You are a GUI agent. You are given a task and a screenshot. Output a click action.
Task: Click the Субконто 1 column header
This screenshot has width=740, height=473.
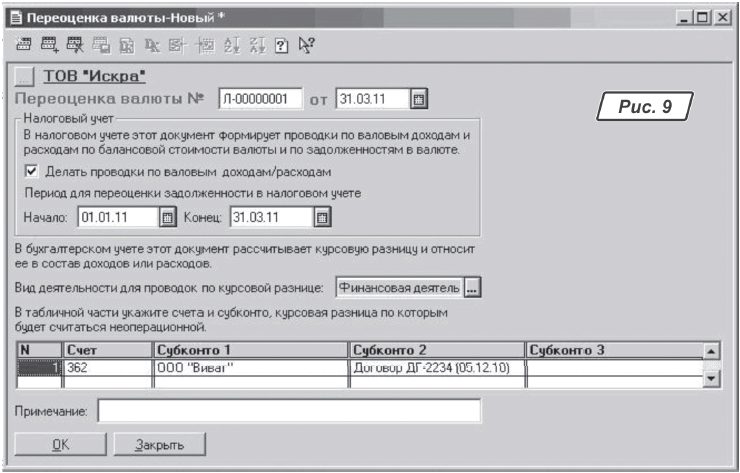tap(249, 350)
